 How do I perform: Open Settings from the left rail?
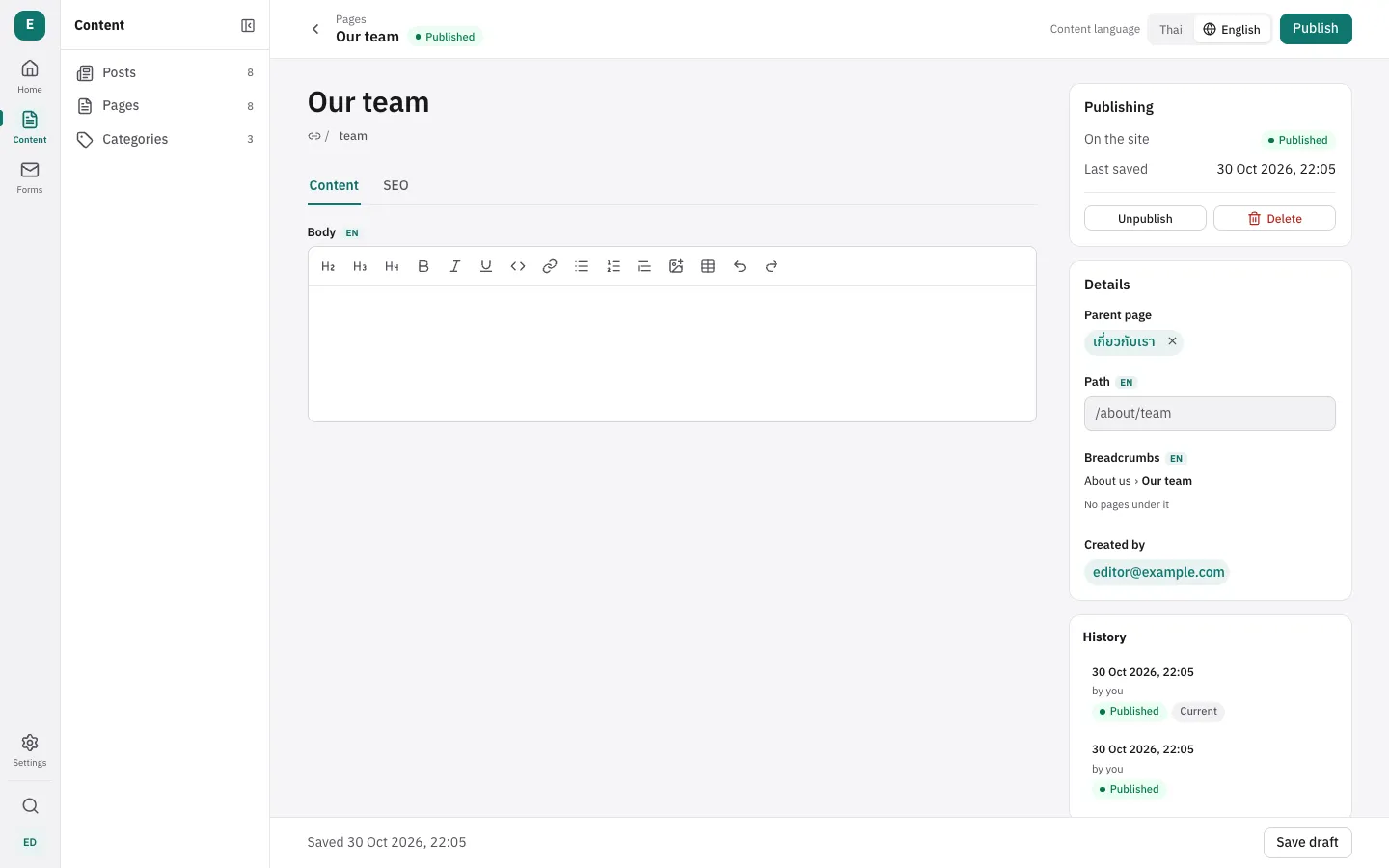click(x=30, y=749)
